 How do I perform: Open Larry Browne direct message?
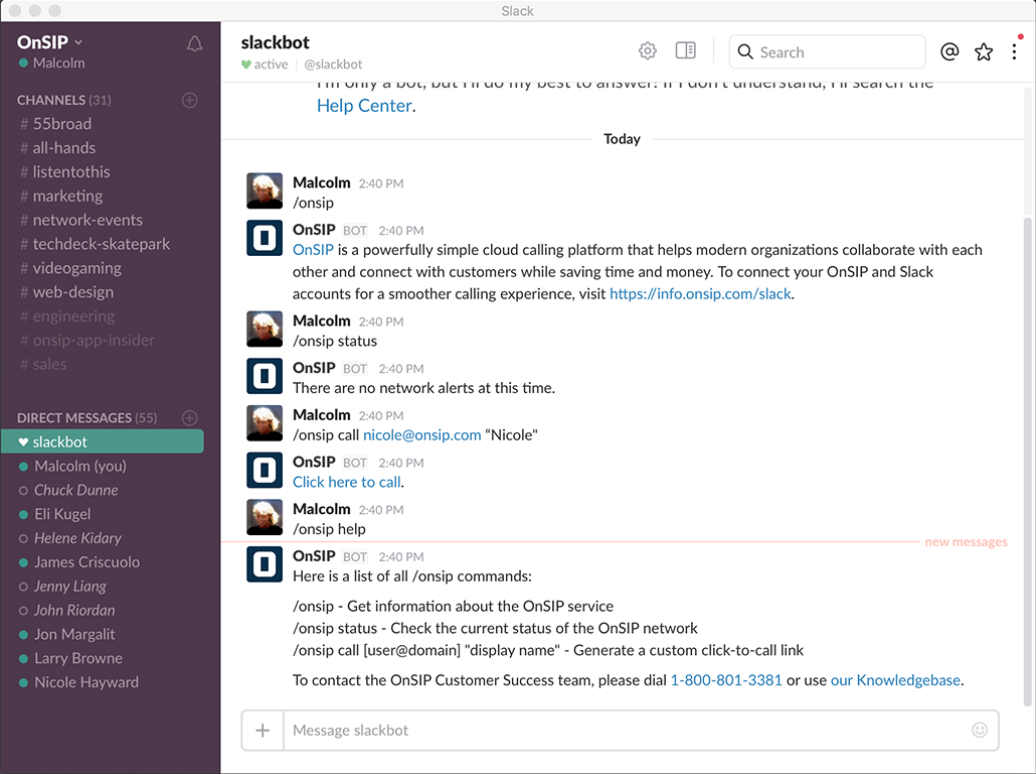(x=78, y=658)
